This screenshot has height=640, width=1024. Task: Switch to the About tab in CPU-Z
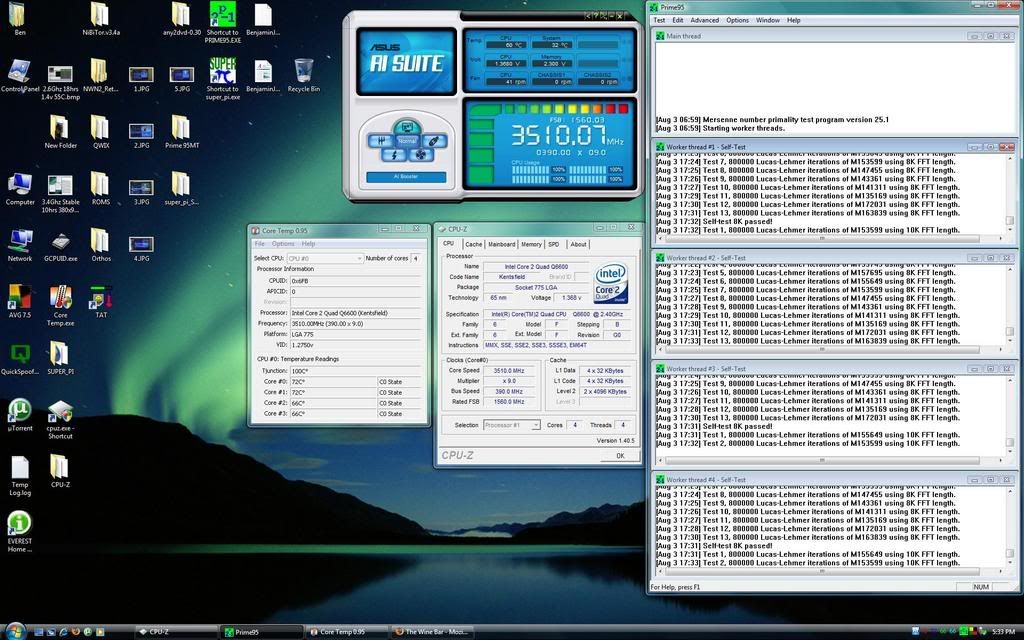(x=578, y=244)
